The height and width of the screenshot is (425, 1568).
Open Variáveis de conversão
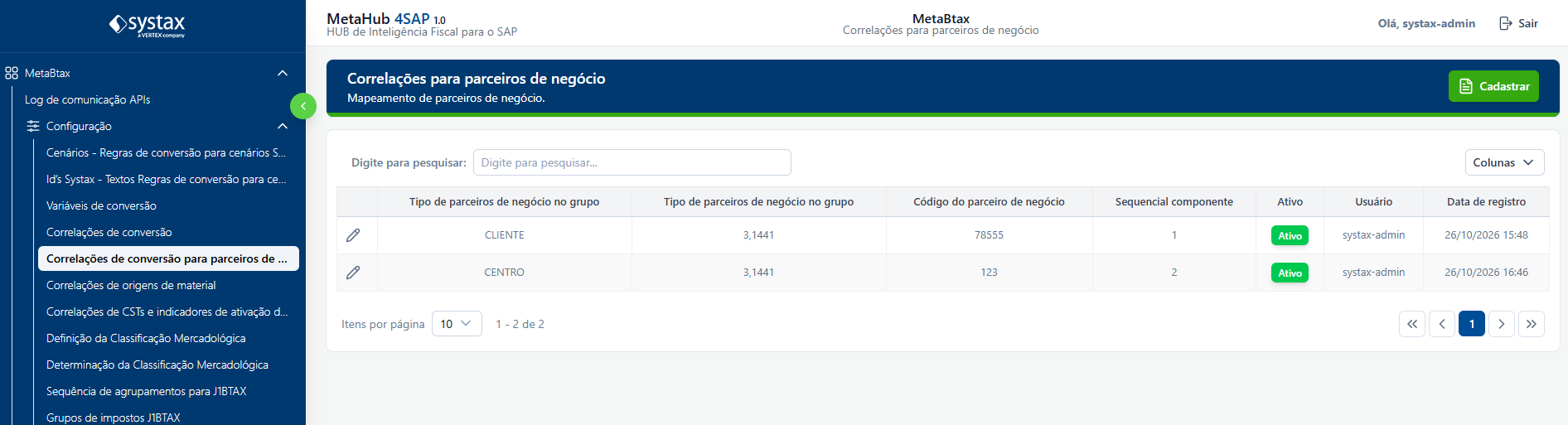[x=101, y=205]
